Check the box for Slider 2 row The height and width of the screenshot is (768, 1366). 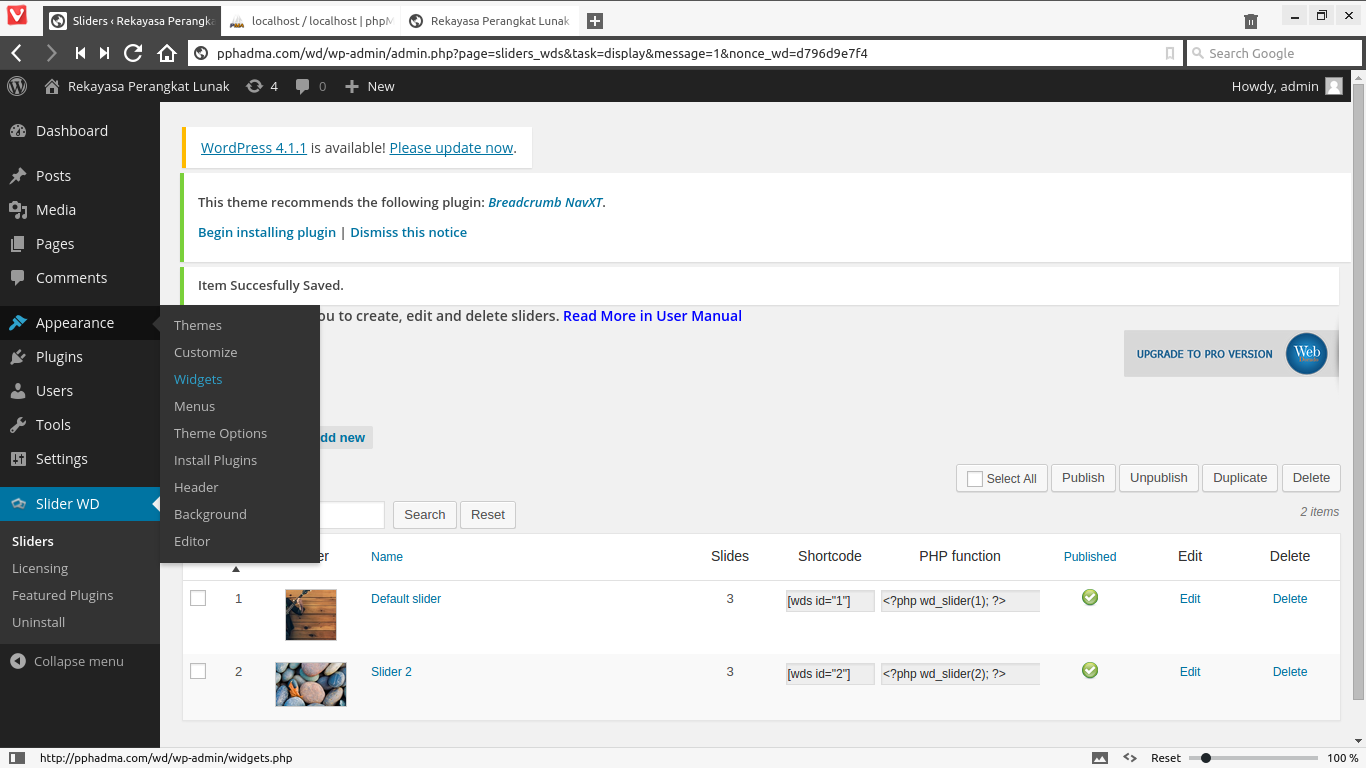[198, 671]
